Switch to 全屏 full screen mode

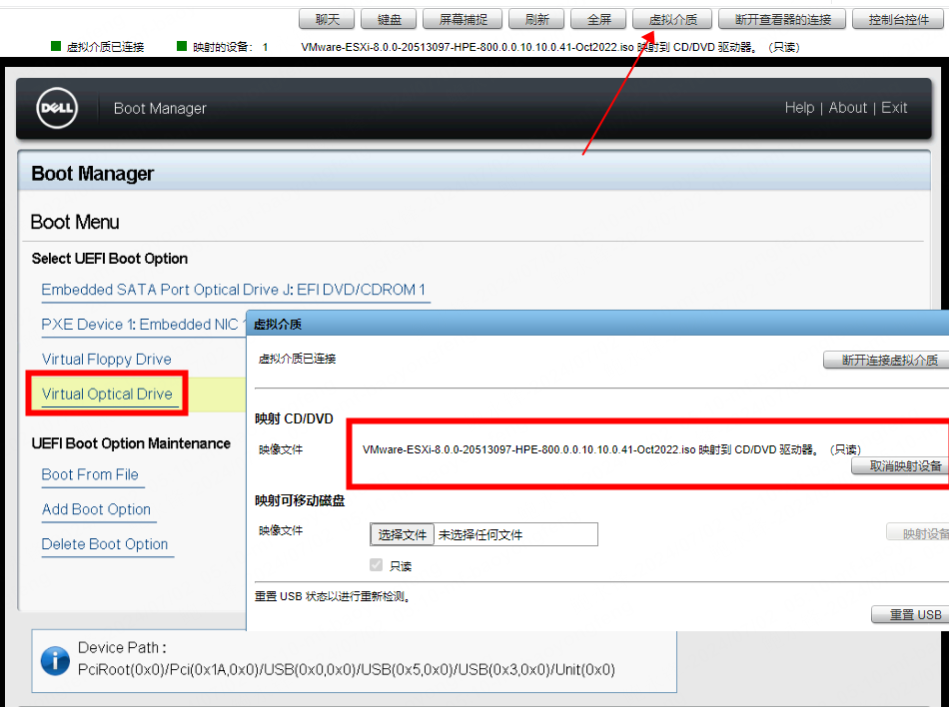(x=599, y=19)
